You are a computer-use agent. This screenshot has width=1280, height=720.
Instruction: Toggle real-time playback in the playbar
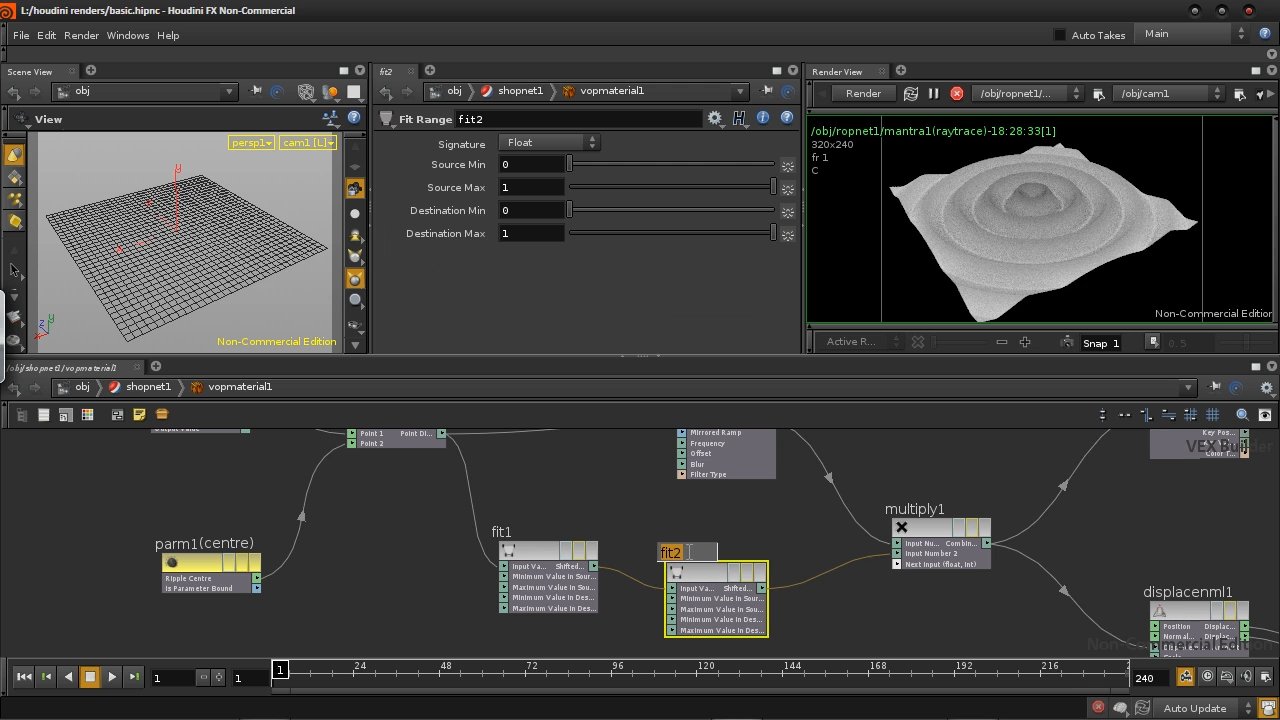(1207, 677)
